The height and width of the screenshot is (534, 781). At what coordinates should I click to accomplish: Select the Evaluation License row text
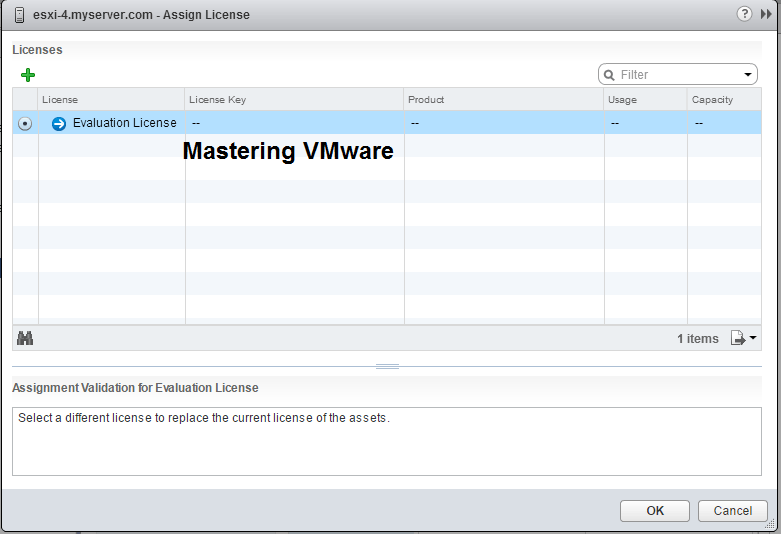tap(125, 123)
